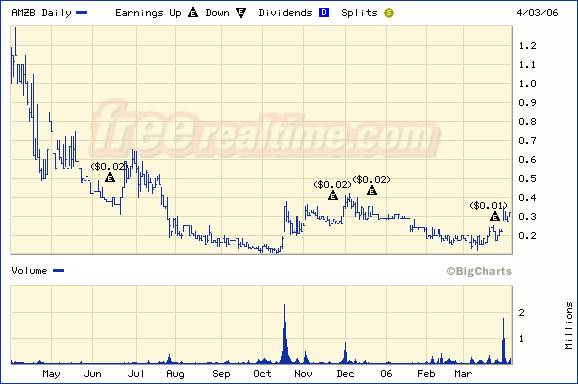This screenshot has height=384, width=578.
Task: Click the ©BigCharts credit text
Action: [479, 271]
